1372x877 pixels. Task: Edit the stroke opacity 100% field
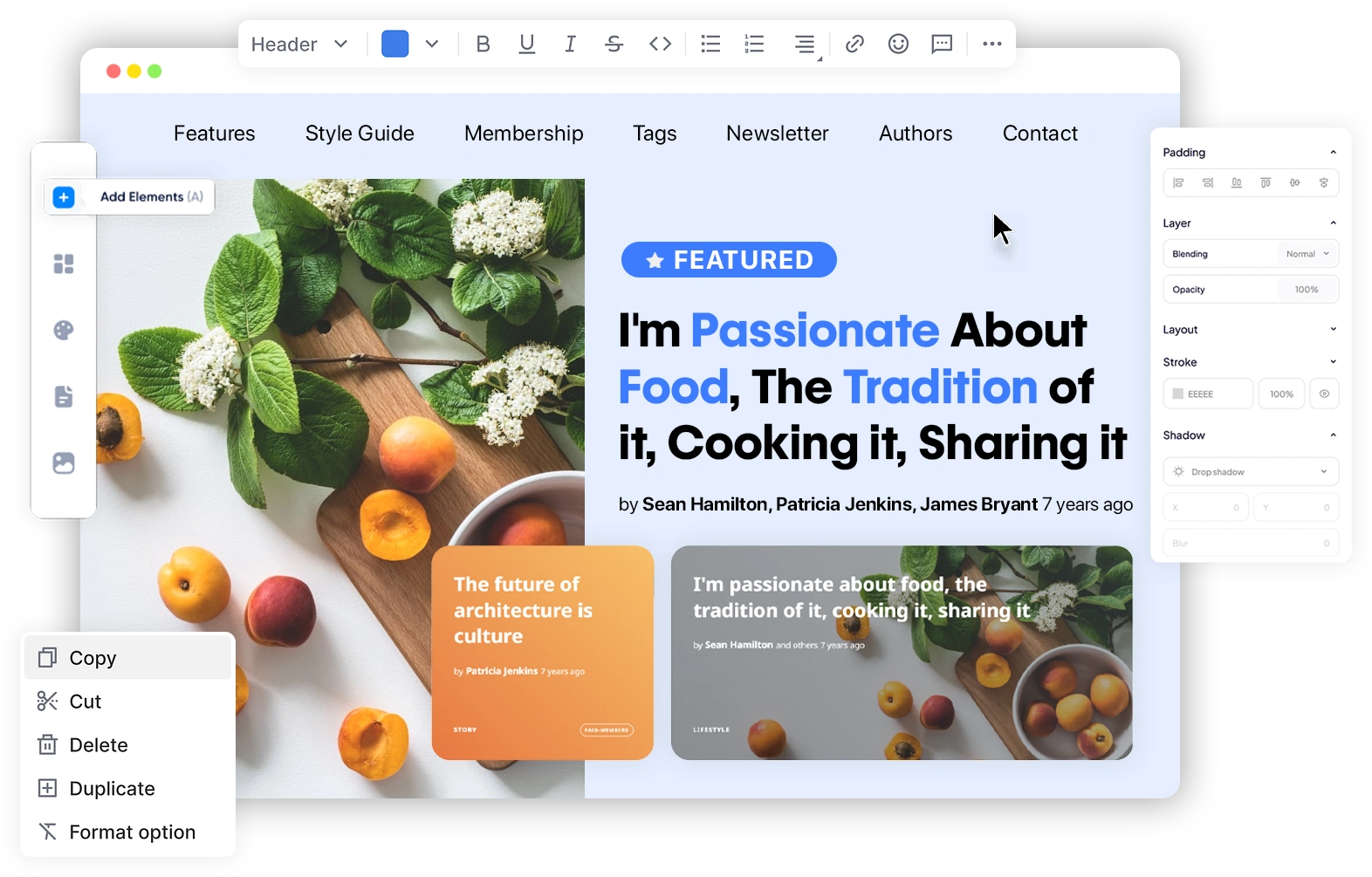[x=1281, y=394]
